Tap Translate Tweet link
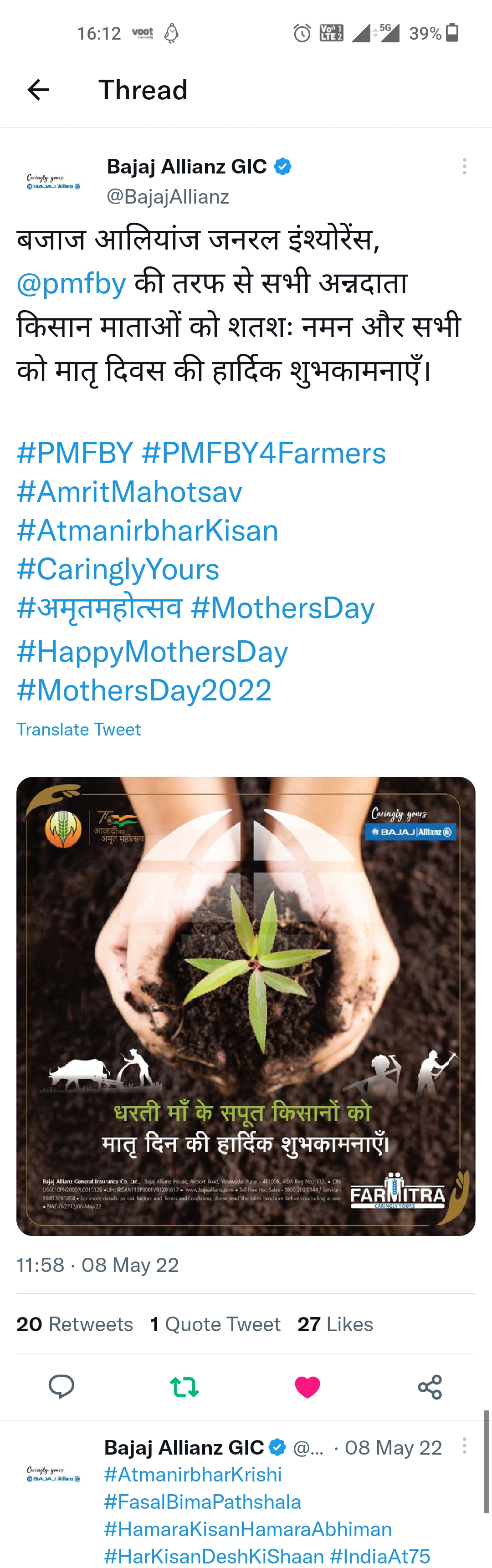The image size is (492, 1568). (78, 729)
